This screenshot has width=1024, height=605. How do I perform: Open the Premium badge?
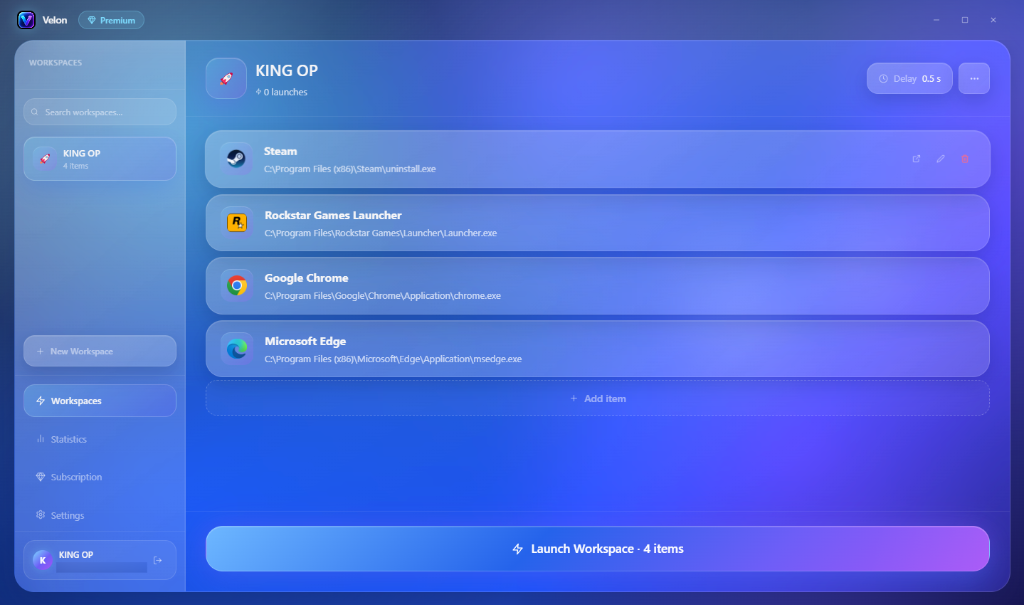coord(111,20)
